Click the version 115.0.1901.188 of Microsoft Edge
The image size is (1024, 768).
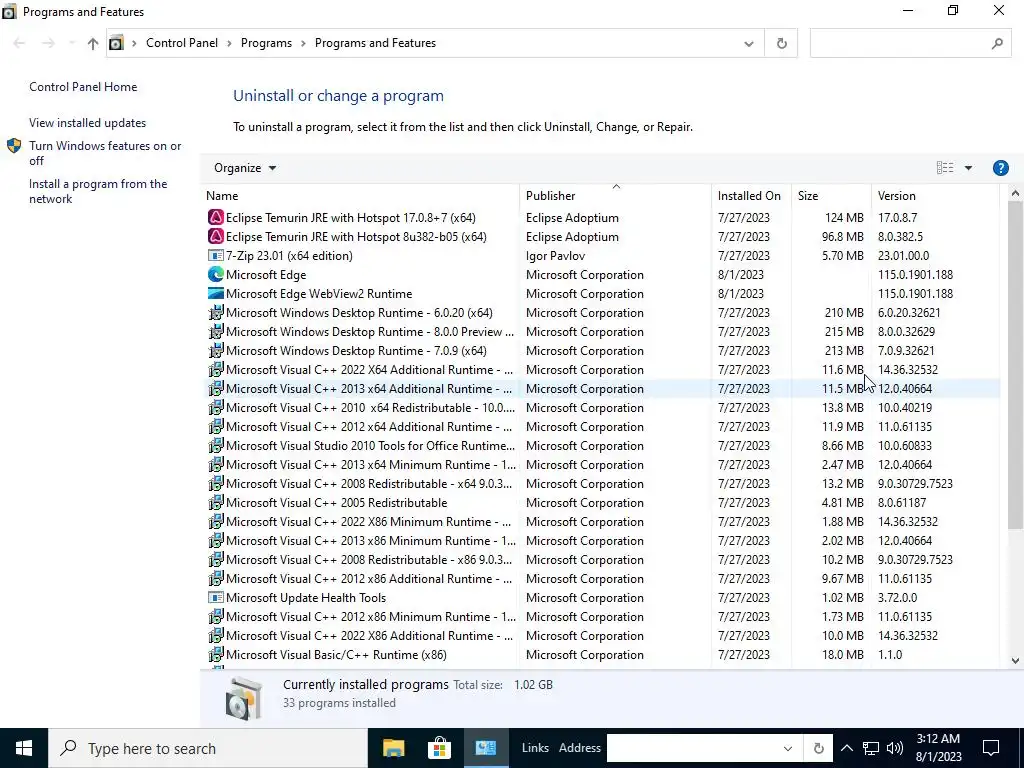point(915,274)
